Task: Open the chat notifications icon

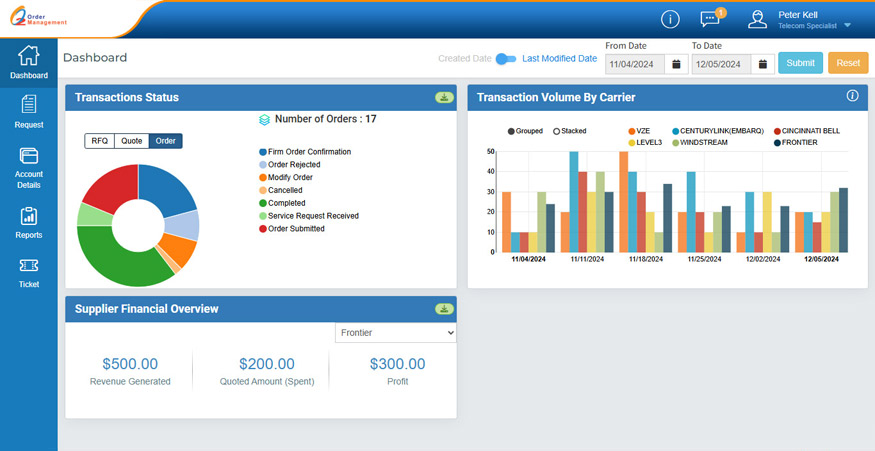Action: tap(710, 19)
